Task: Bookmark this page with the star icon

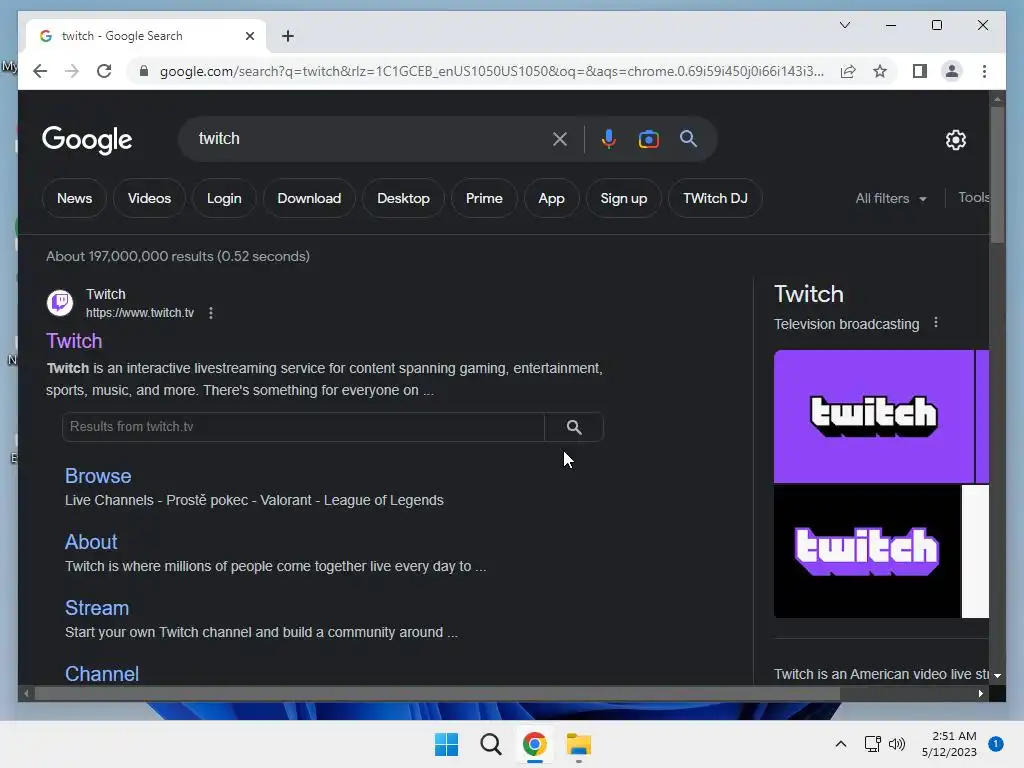Action: (x=880, y=71)
